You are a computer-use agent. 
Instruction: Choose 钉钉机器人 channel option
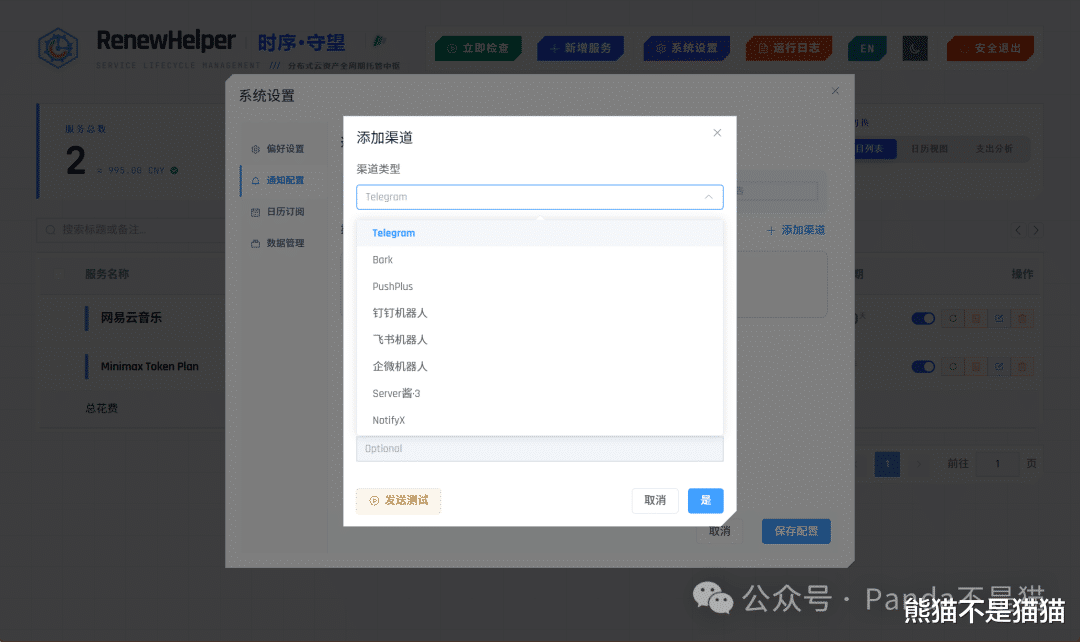[x=539, y=313]
